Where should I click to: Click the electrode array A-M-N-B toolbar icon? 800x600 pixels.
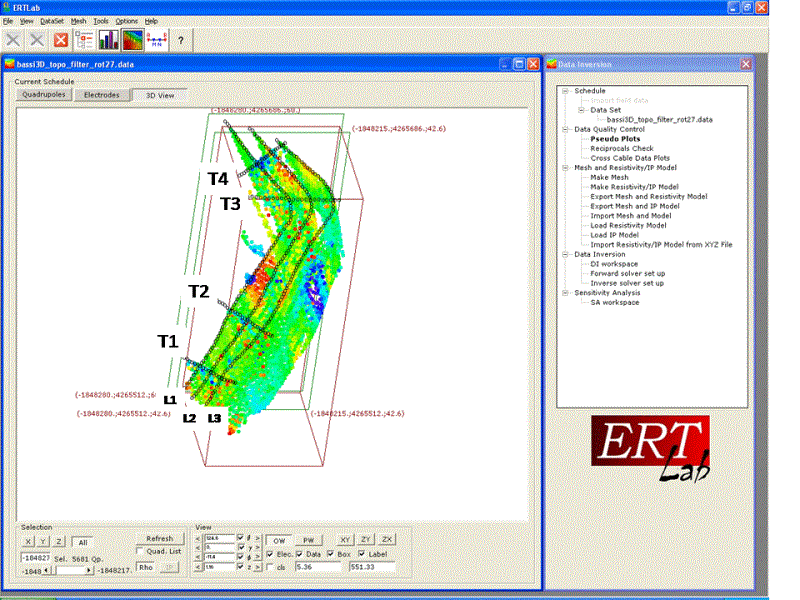(x=157, y=40)
